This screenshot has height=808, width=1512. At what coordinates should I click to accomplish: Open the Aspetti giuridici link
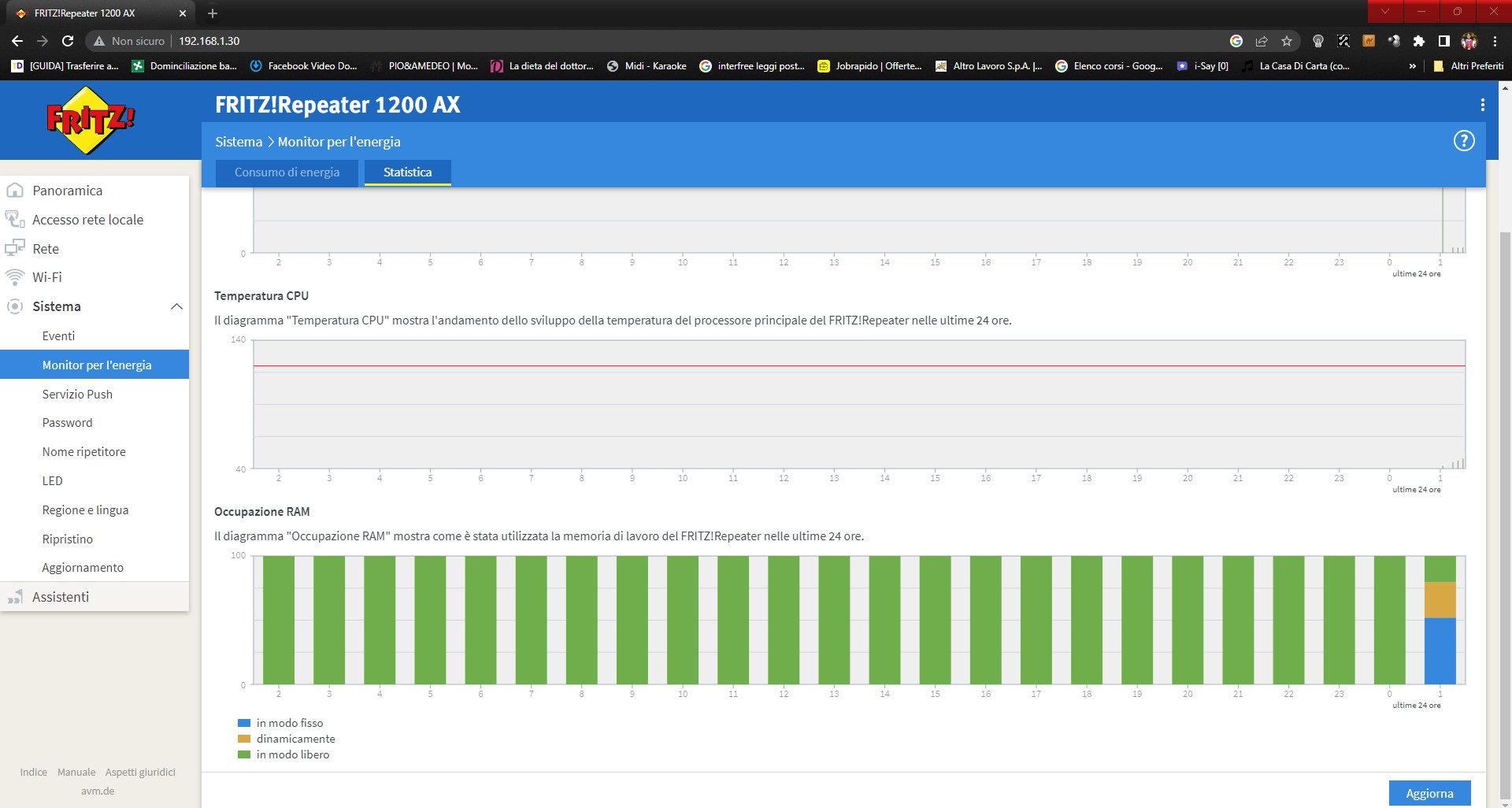140,773
